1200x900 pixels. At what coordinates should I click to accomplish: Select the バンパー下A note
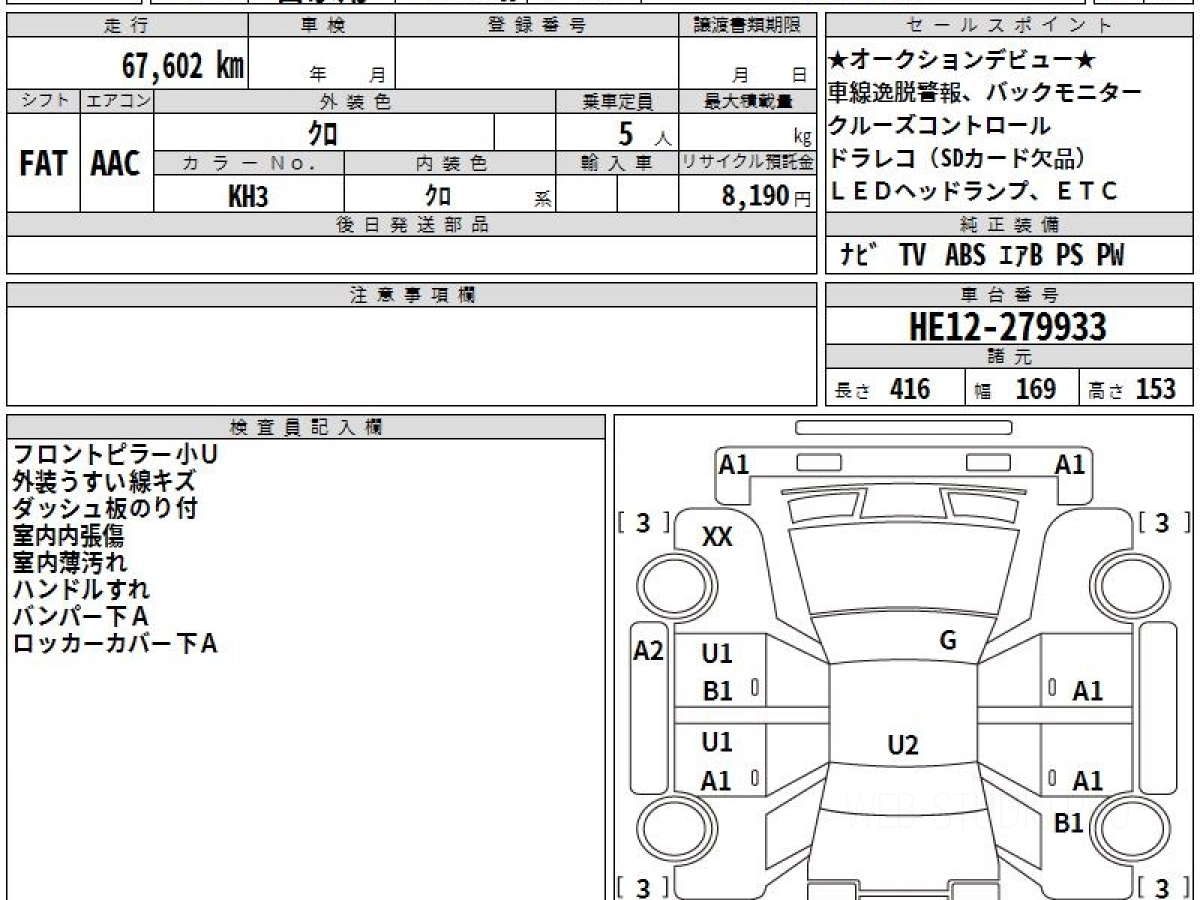(80, 616)
